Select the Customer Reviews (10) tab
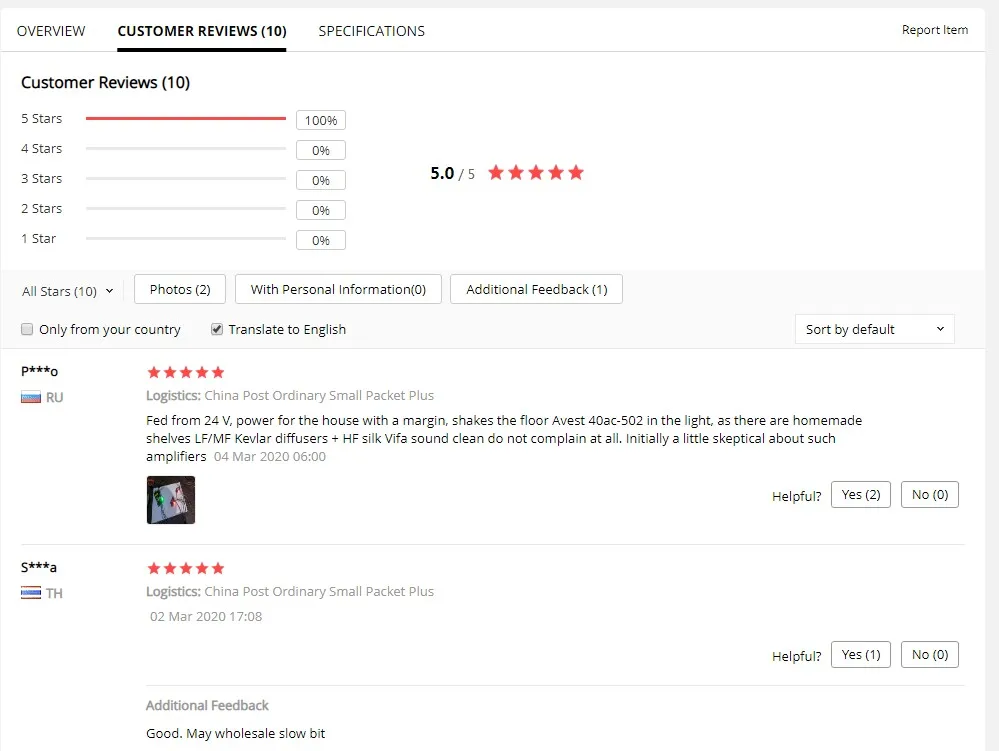This screenshot has height=751, width=999. click(202, 31)
